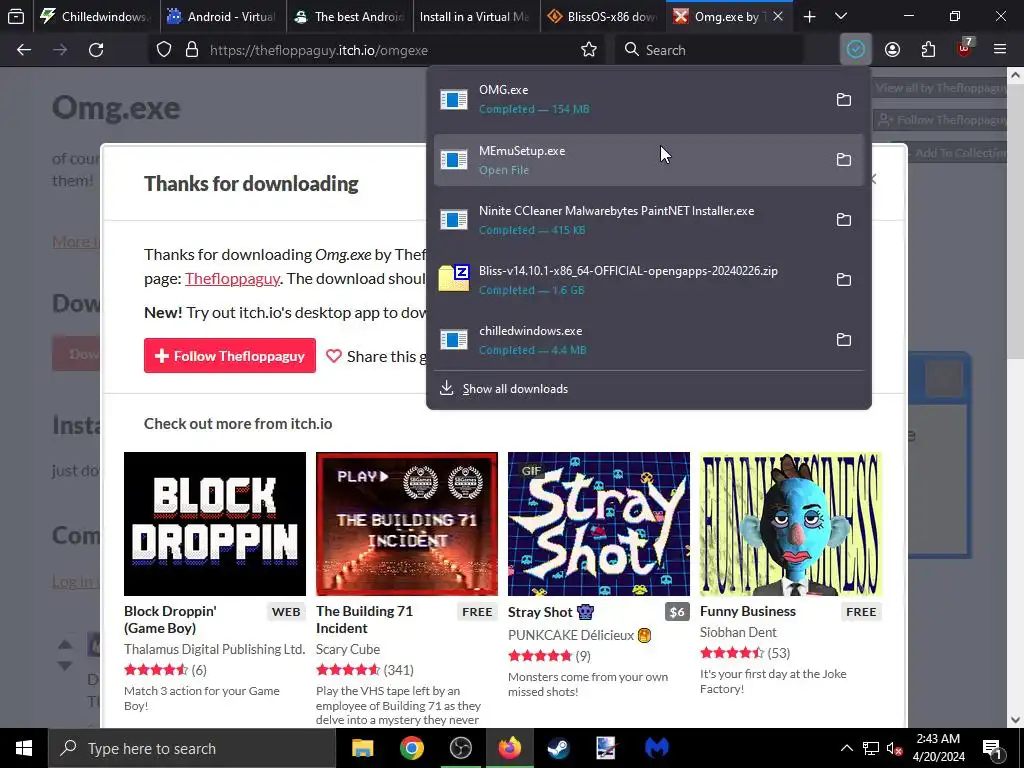This screenshot has height=768, width=1024.
Task: Click the tracking protection shield icon
Action: click(x=164, y=50)
